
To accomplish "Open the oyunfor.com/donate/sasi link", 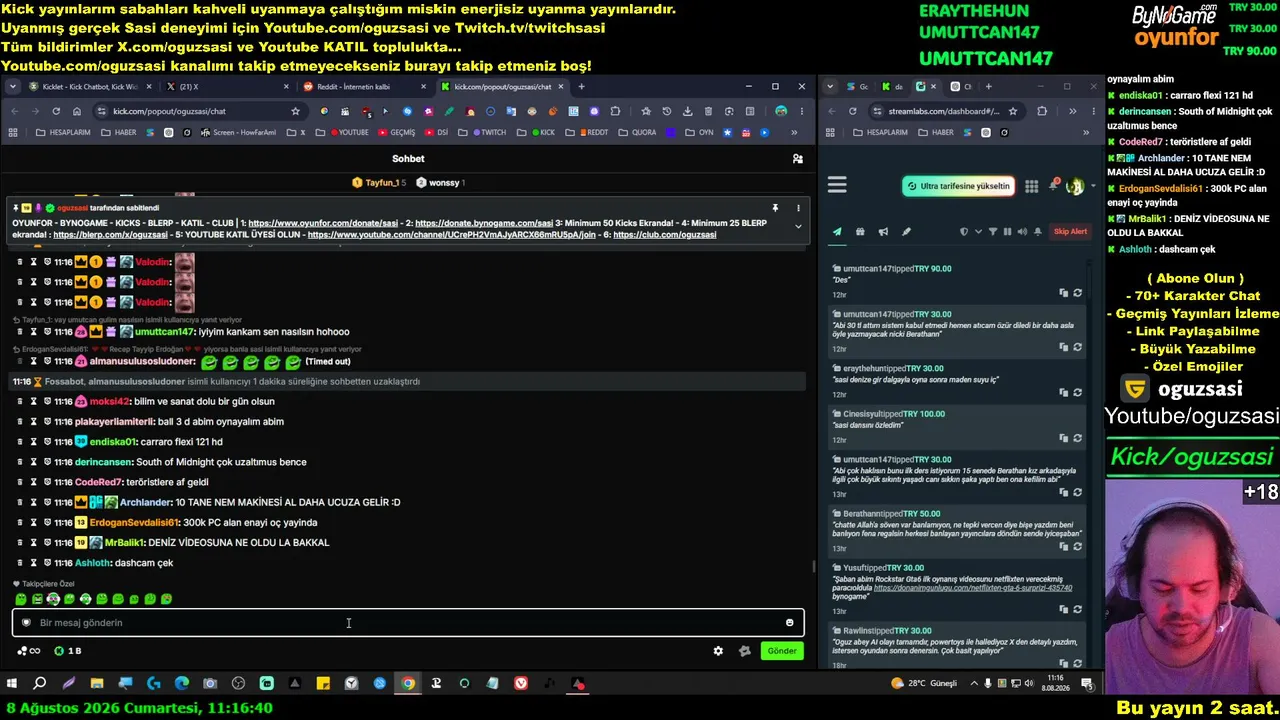I will click(x=323, y=223).
